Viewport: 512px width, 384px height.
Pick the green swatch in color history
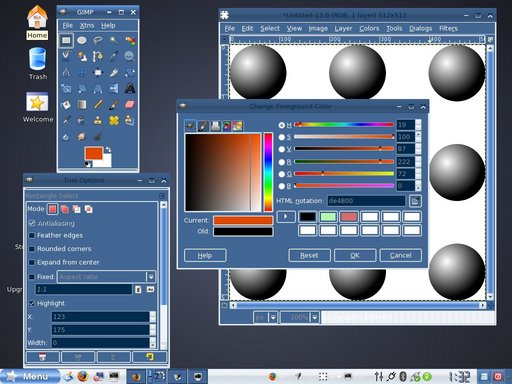[328, 217]
